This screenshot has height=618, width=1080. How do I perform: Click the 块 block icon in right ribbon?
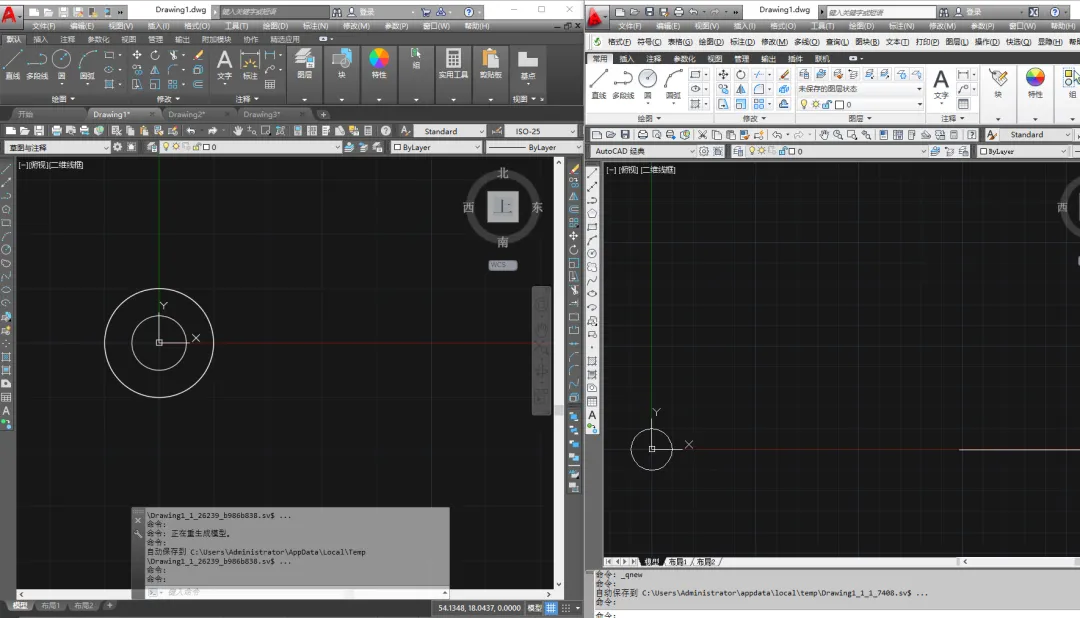click(997, 81)
